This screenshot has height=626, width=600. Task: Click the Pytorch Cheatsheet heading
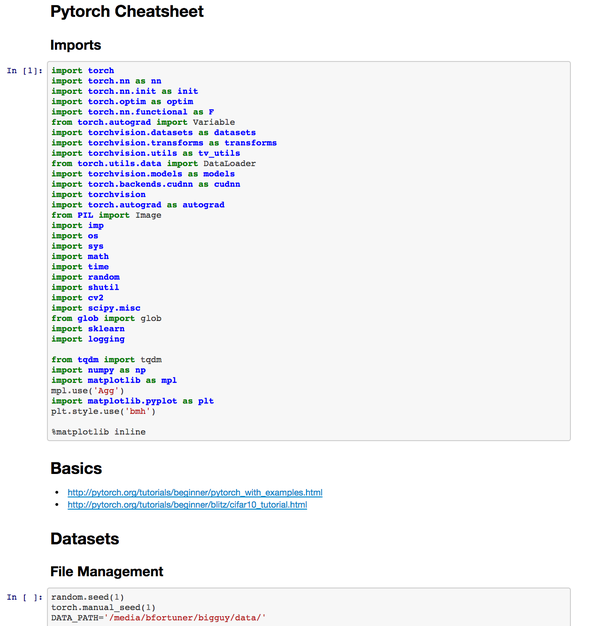pyautogui.click(x=127, y=12)
